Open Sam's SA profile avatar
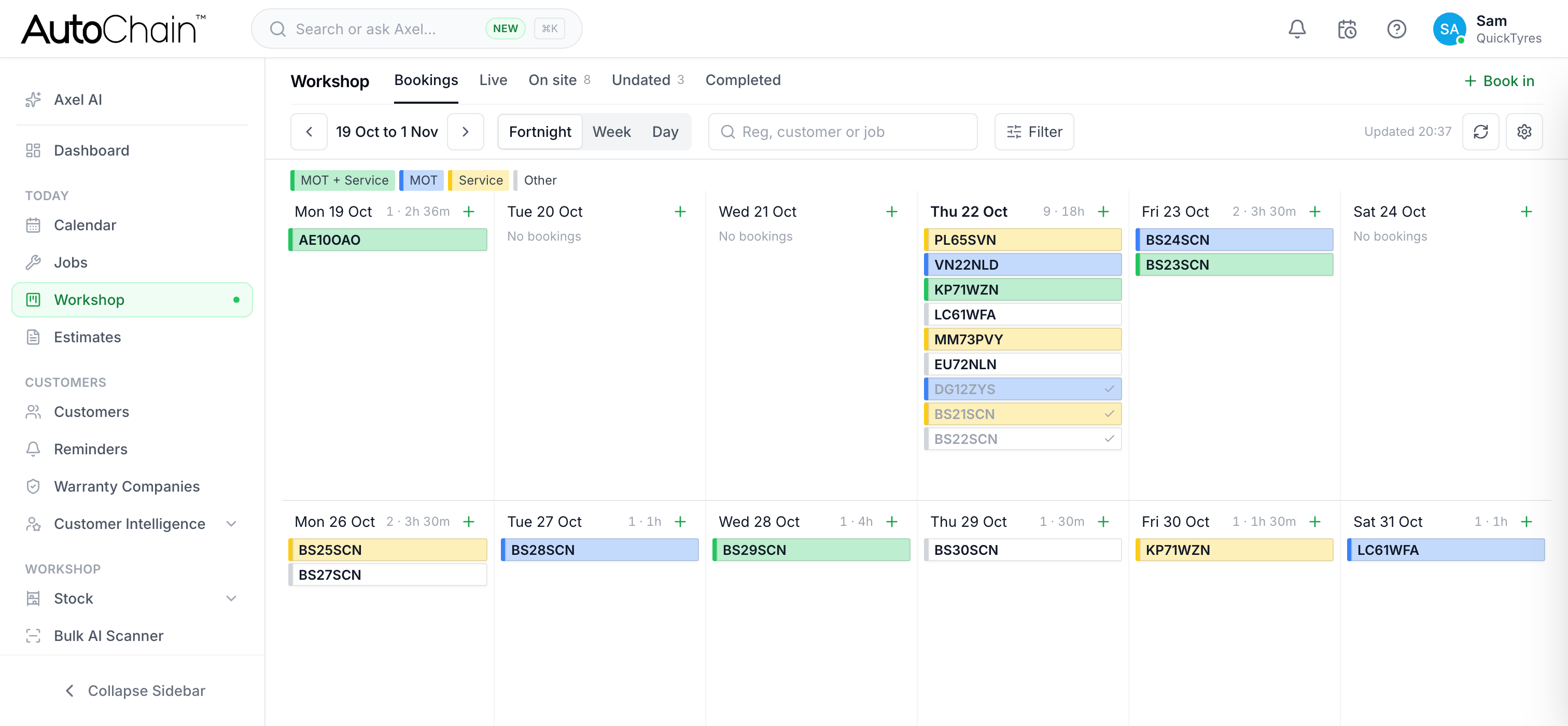This screenshot has width=1568, height=726. coord(1449,29)
